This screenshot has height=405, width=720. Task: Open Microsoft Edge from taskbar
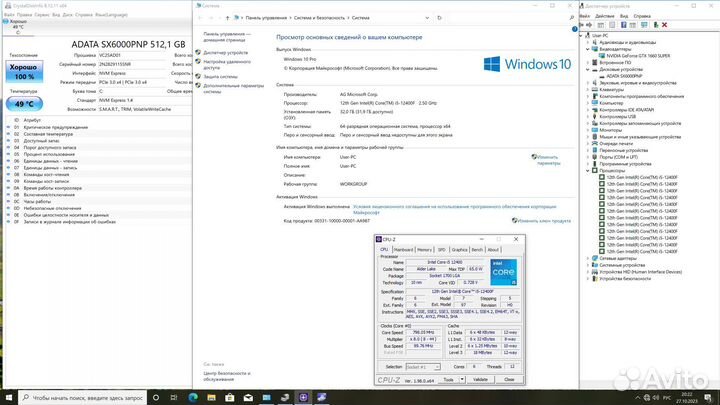coord(193,397)
